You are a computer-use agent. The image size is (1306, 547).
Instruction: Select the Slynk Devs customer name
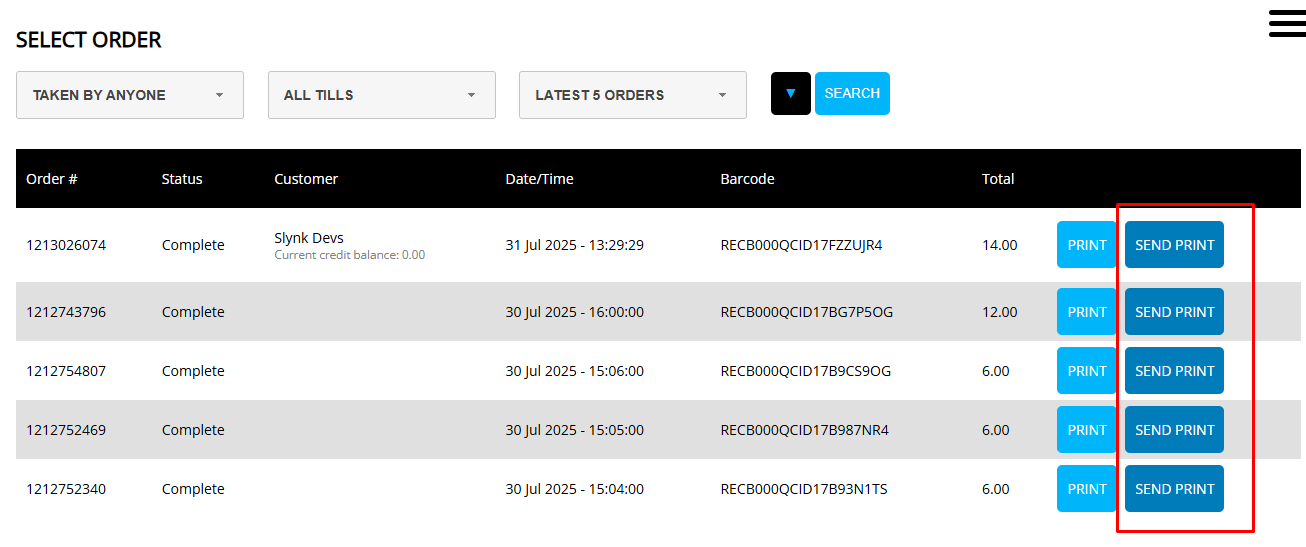tap(309, 238)
